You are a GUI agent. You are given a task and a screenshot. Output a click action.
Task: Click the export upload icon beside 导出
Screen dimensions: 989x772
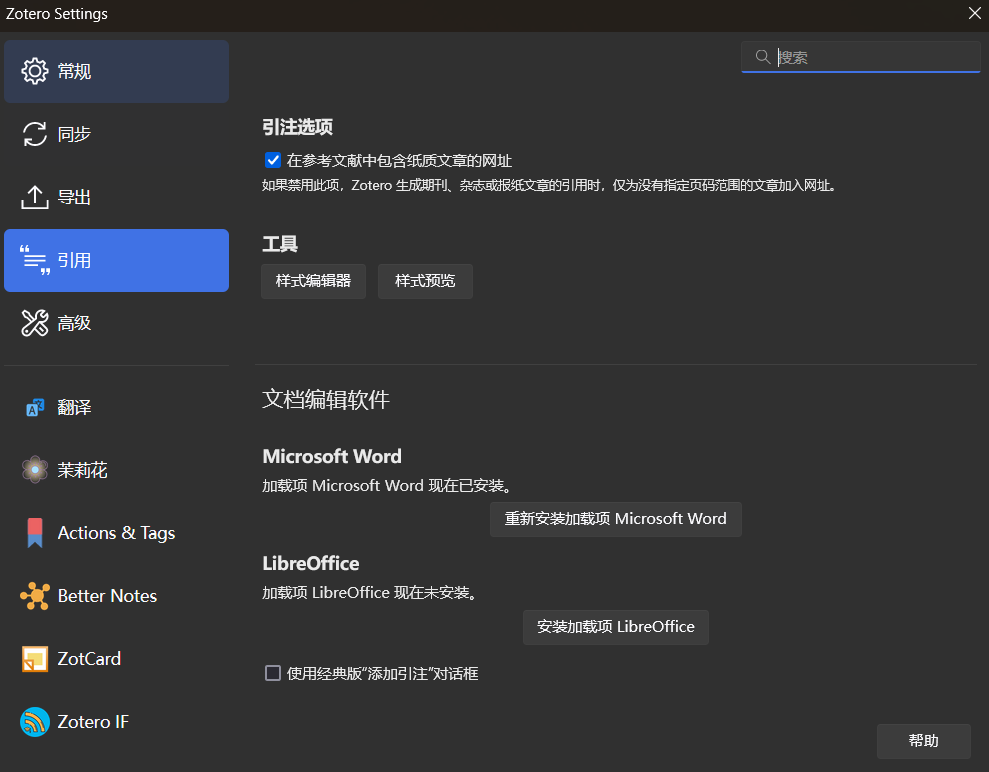coord(35,197)
